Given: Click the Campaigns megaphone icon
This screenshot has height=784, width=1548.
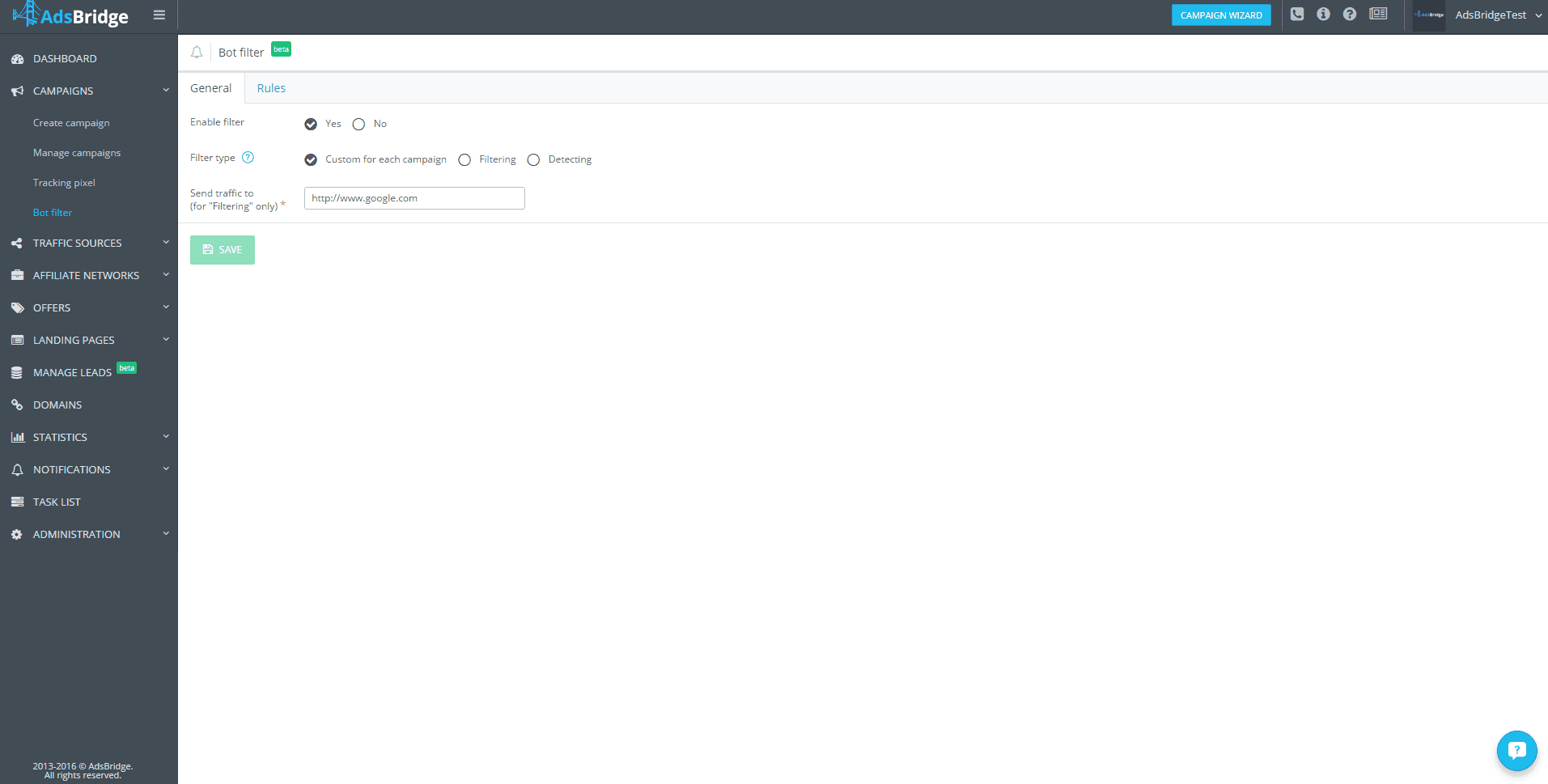Looking at the screenshot, I should tap(17, 91).
